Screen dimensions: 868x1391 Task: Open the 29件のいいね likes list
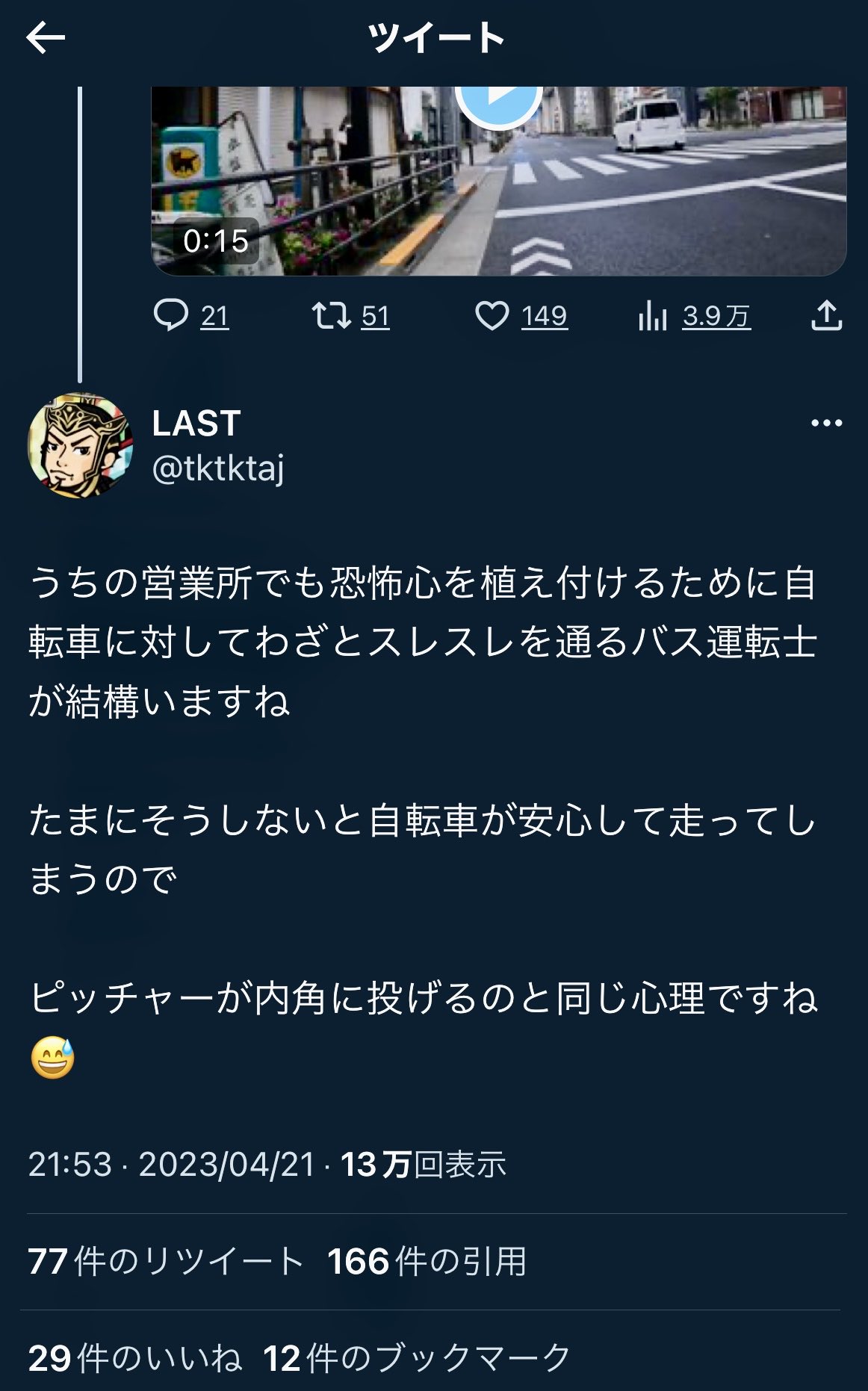click(135, 1358)
